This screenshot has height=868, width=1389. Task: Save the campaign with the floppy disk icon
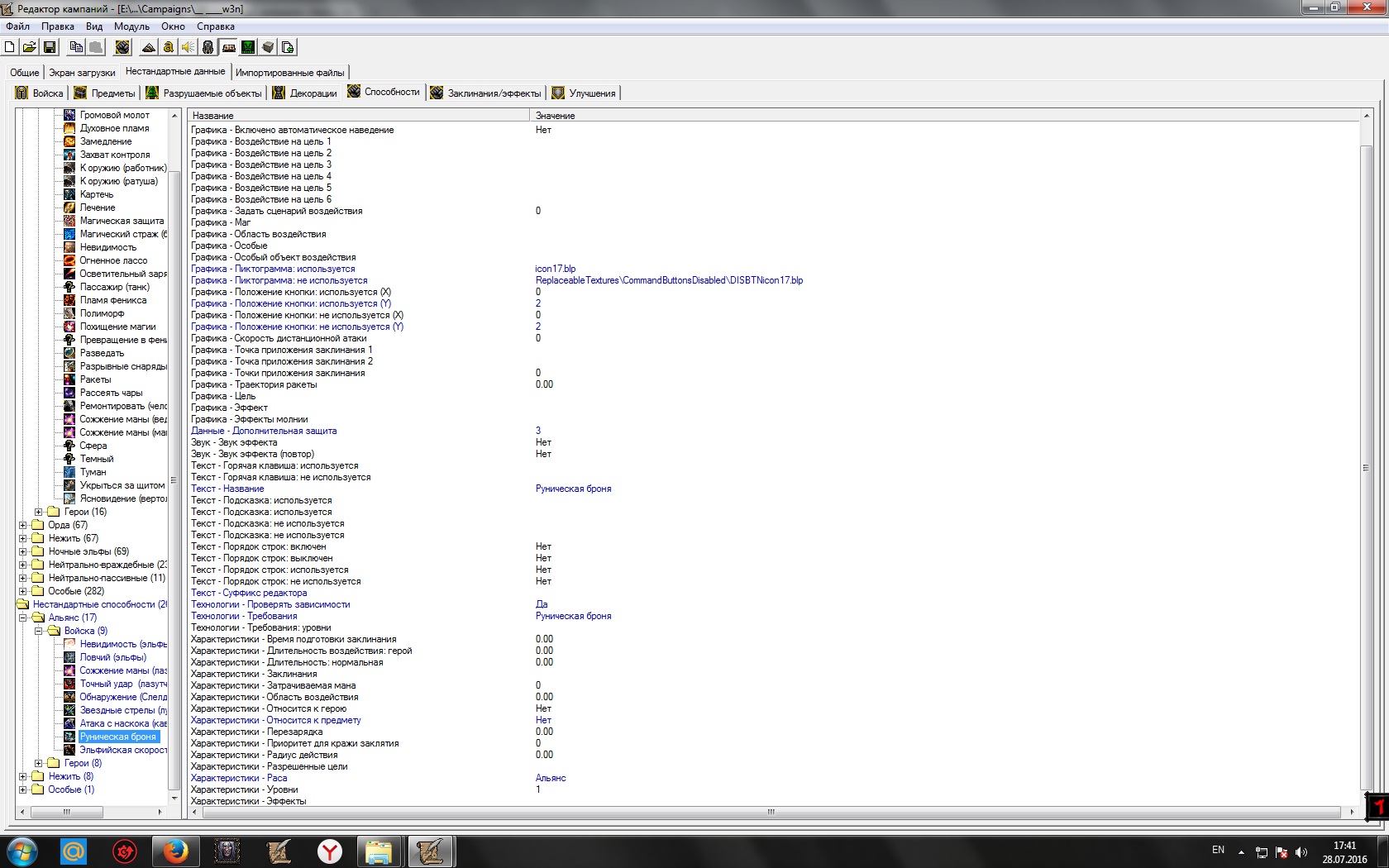pos(50,47)
